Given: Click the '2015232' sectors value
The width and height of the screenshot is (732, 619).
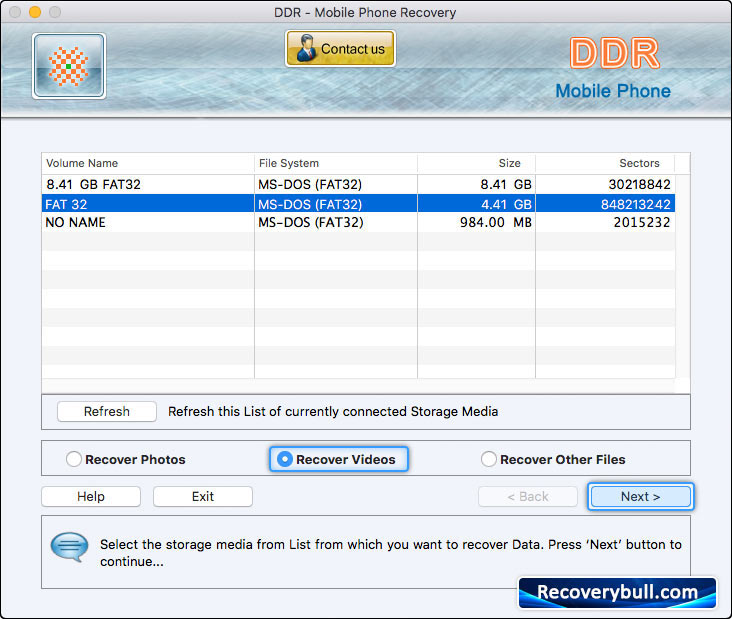Looking at the screenshot, I should pos(642,222).
